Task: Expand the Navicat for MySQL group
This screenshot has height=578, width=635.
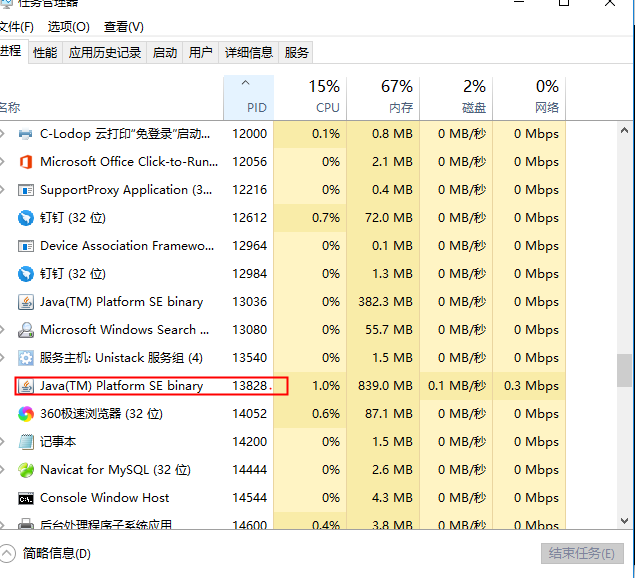Action: (x=2, y=470)
